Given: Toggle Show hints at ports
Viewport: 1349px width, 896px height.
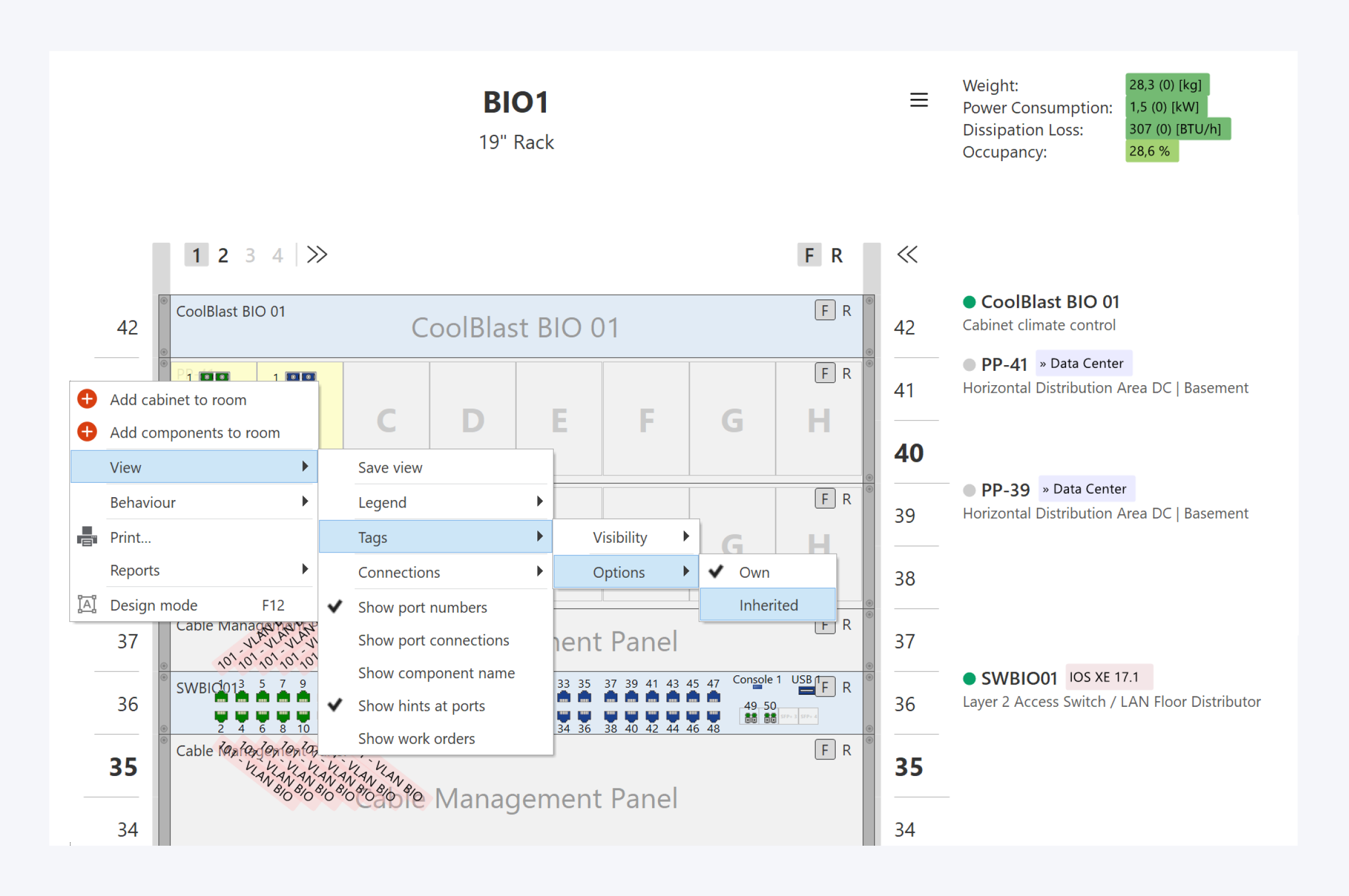Looking at the screenshot, I should [421, 706].
